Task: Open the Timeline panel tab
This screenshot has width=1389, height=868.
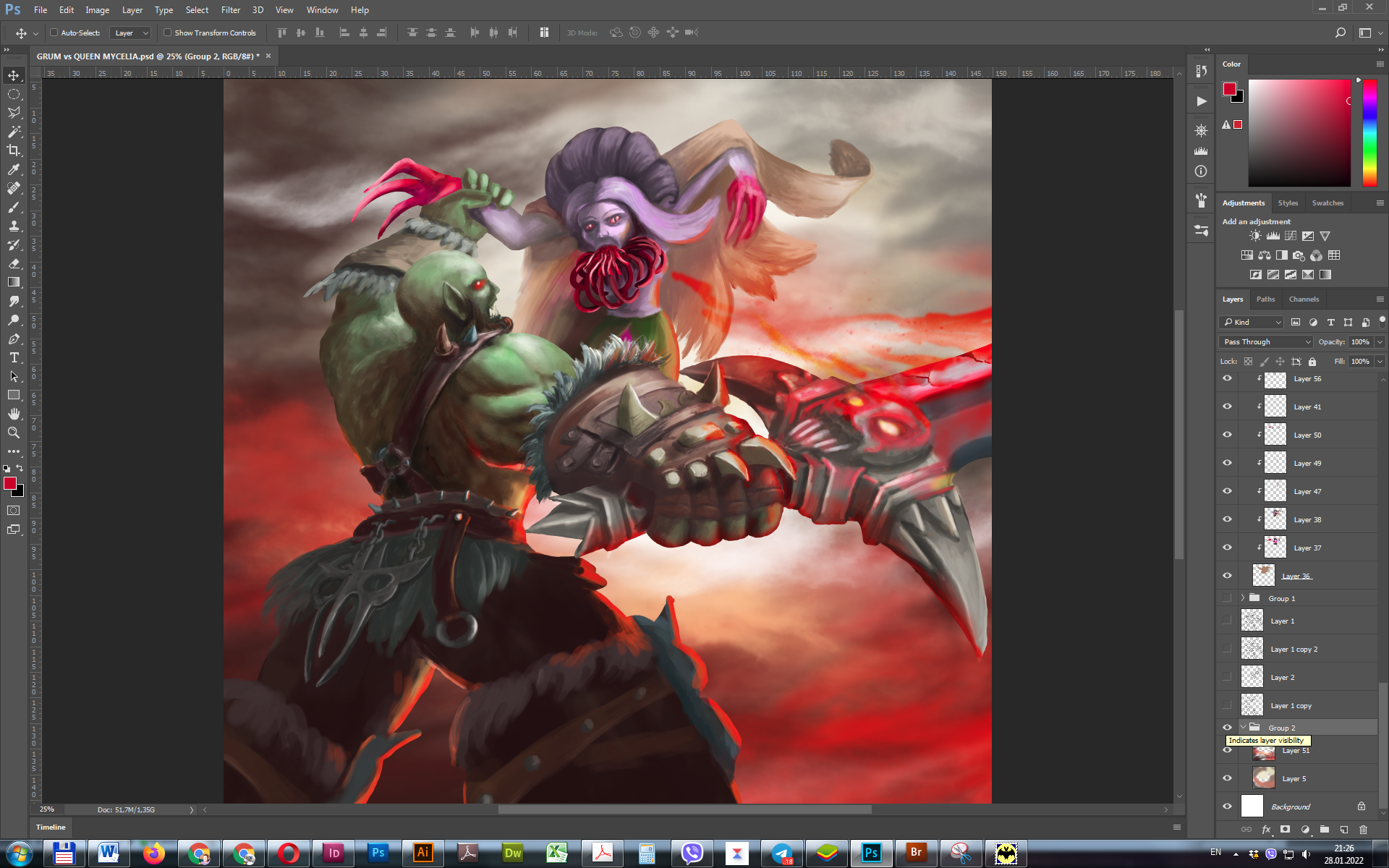Action: pos(51,827)
